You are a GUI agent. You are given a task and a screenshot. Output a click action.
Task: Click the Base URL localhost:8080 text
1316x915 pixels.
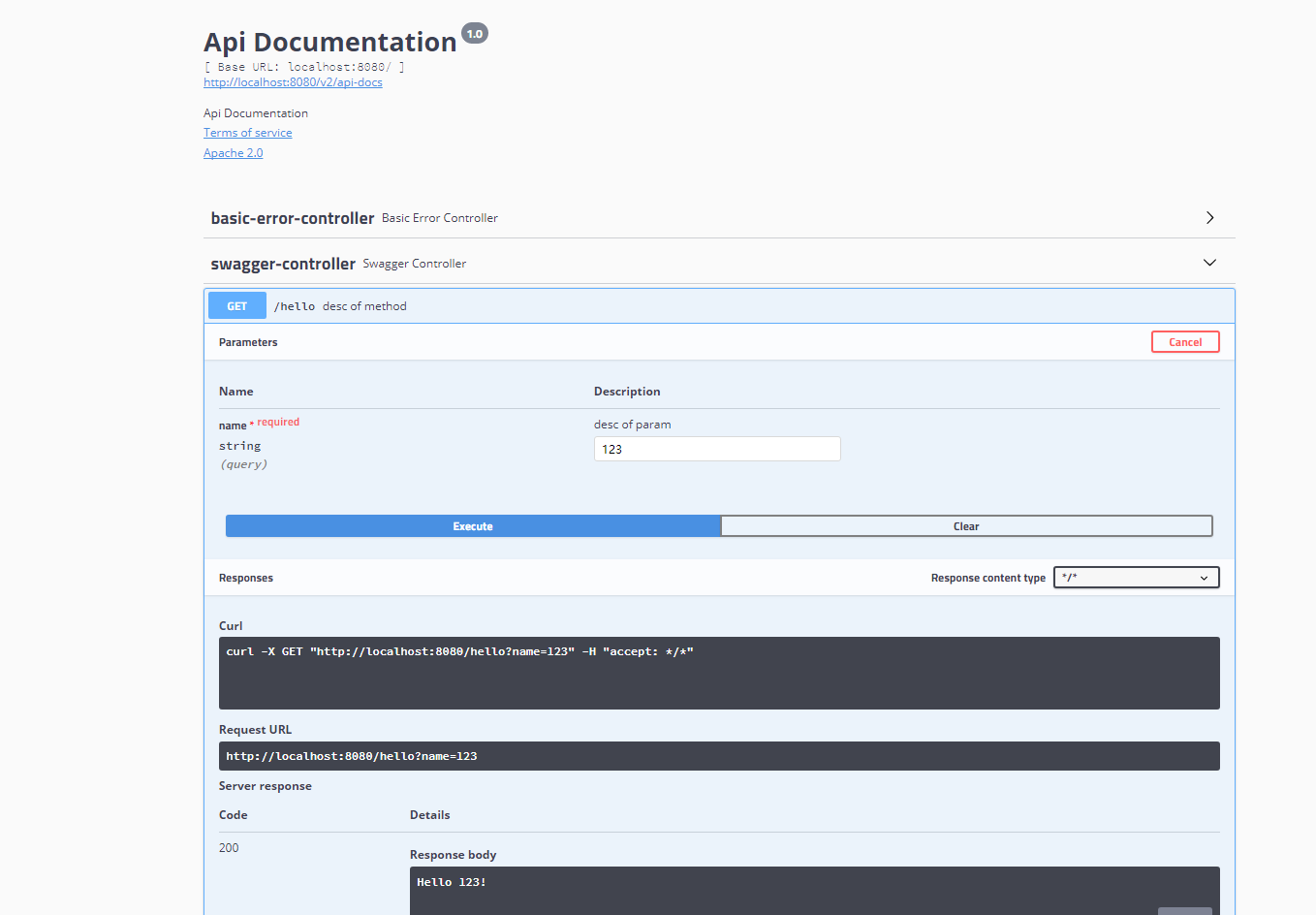[x=304, y=67]
